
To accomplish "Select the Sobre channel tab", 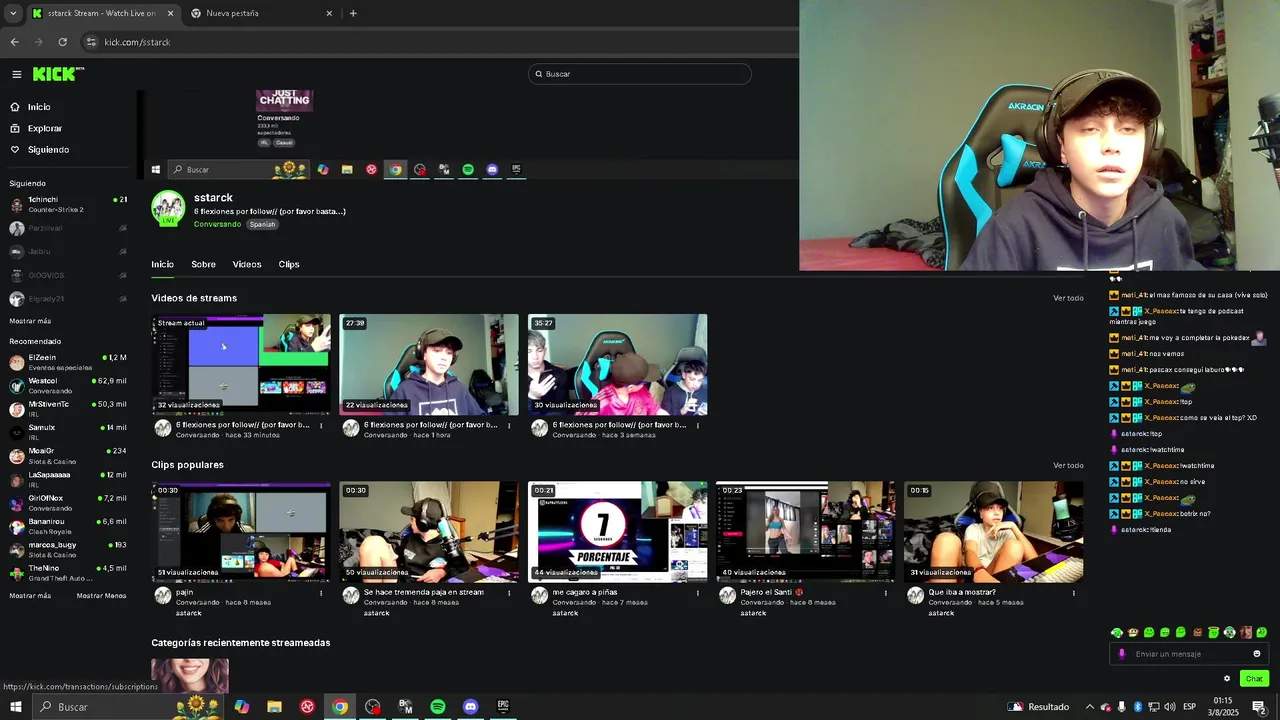I will coord(203,264).
